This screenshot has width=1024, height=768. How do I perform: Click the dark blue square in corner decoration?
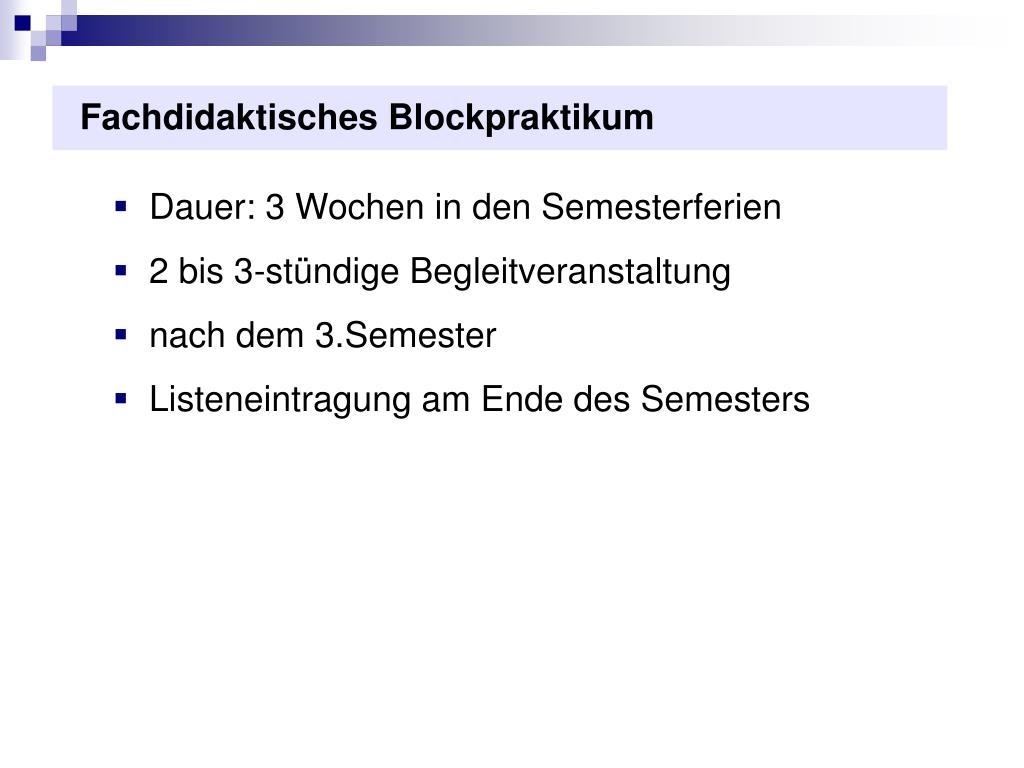point(22,23)
